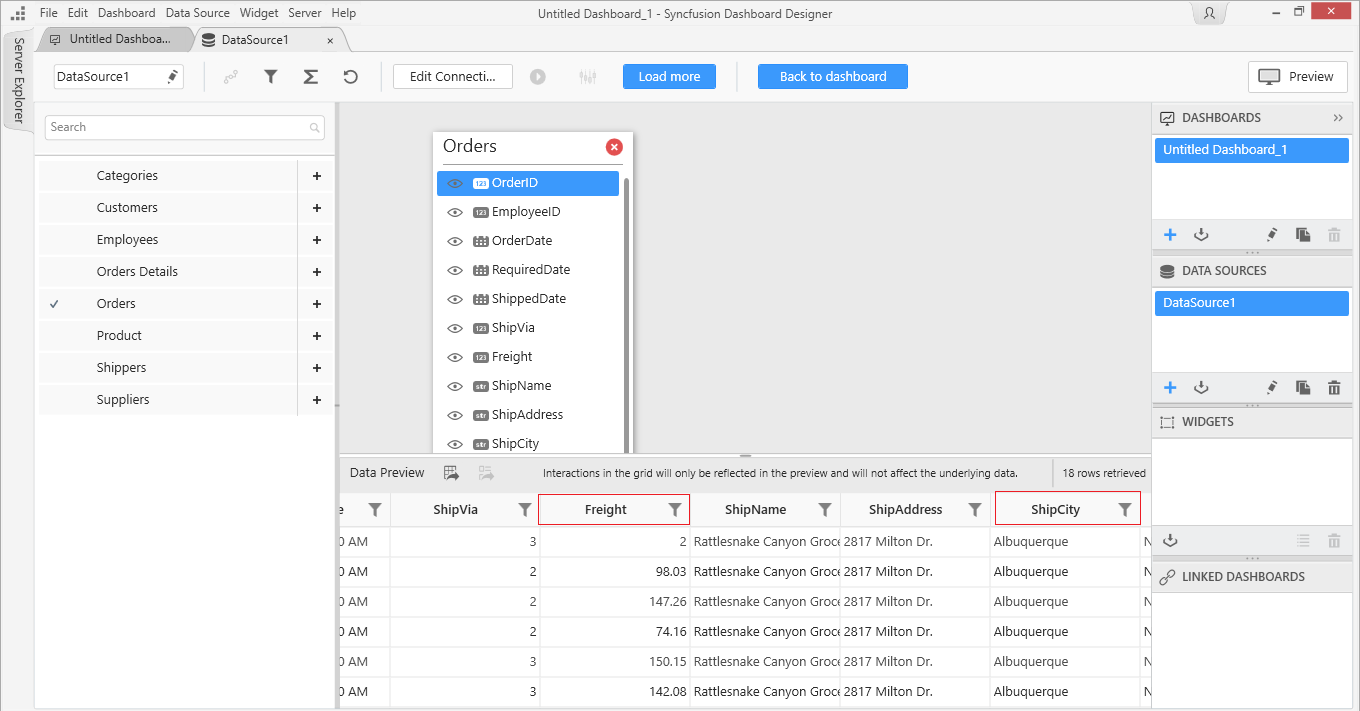The image size is (1360, 711).
Task: Click the Freight column filter icon
Action: (x=675, y=510)
